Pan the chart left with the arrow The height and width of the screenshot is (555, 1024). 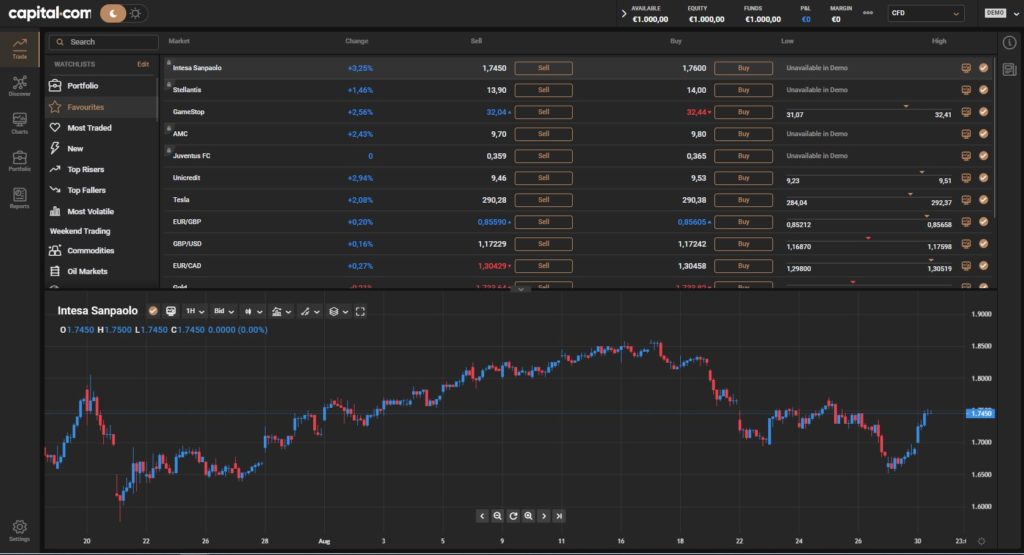point(482,516)
